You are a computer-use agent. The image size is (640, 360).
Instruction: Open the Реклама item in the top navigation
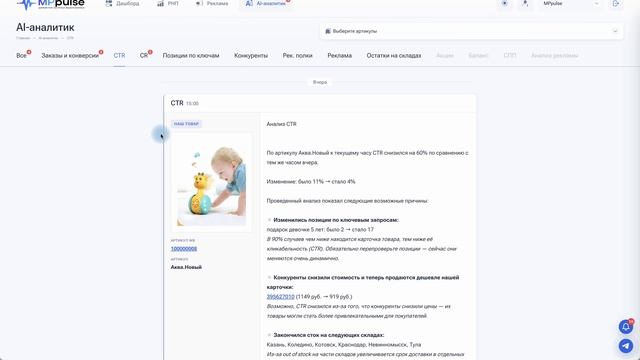tap(212, 3)
